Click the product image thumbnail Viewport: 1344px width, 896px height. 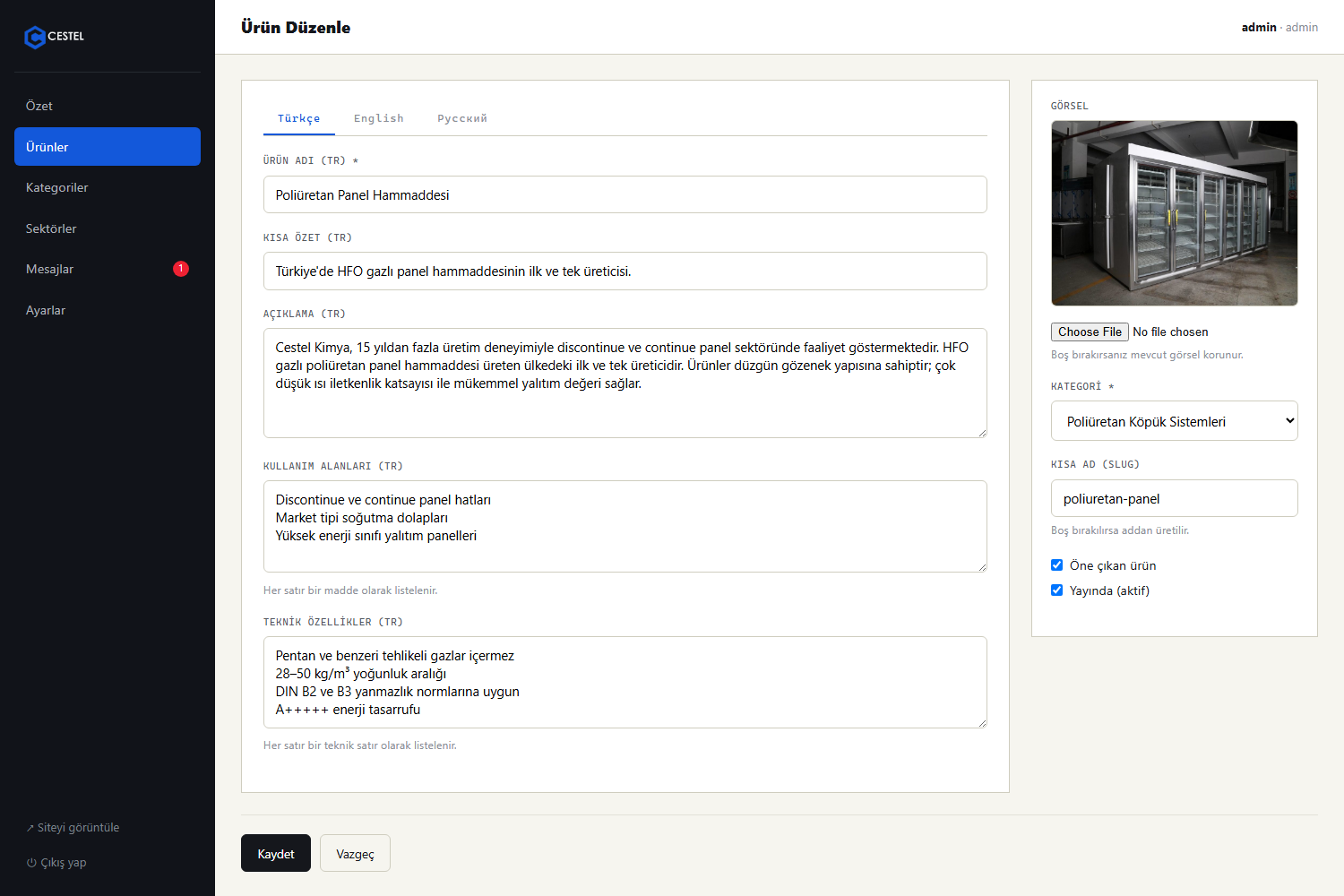1174,213
